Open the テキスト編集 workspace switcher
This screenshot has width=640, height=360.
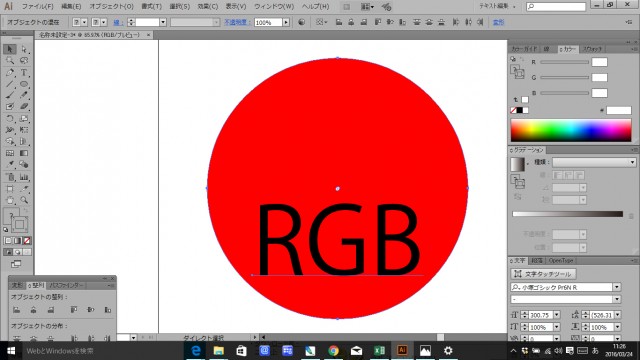[497, 6]
